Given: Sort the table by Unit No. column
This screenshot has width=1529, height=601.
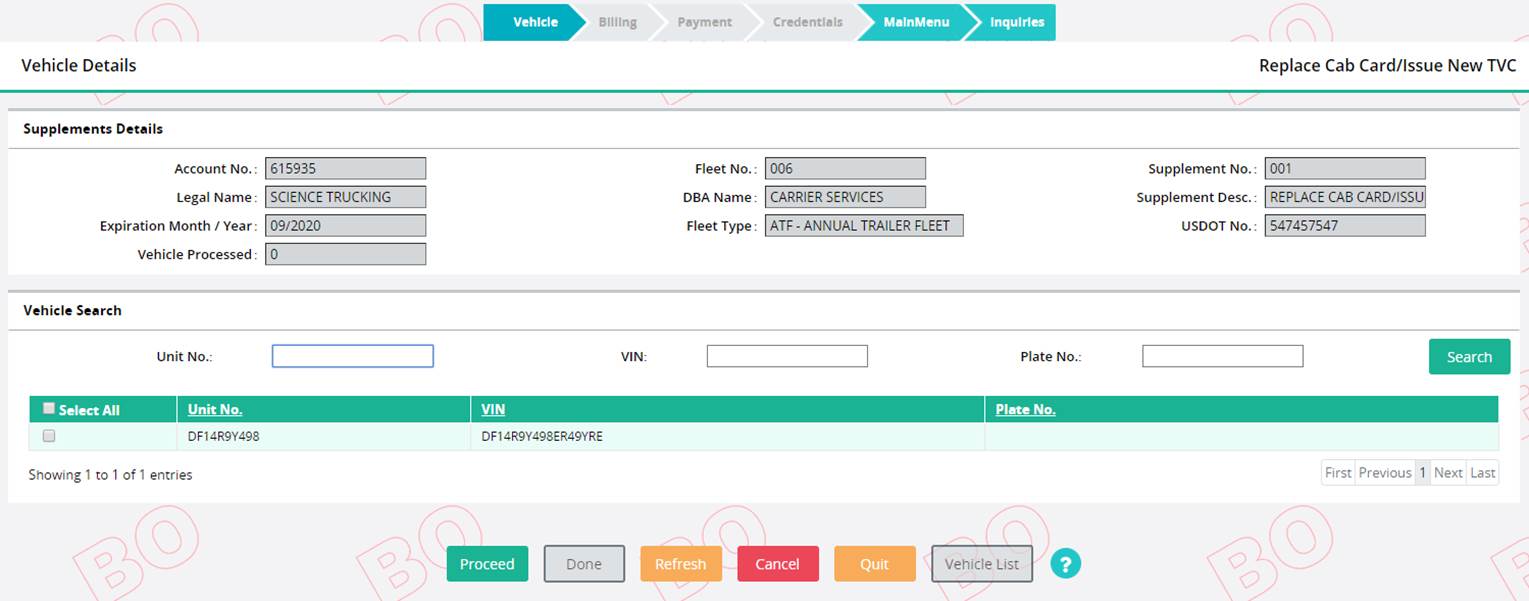Looking at the screenshot, I should pyautogui.click(x=215, y=409).
